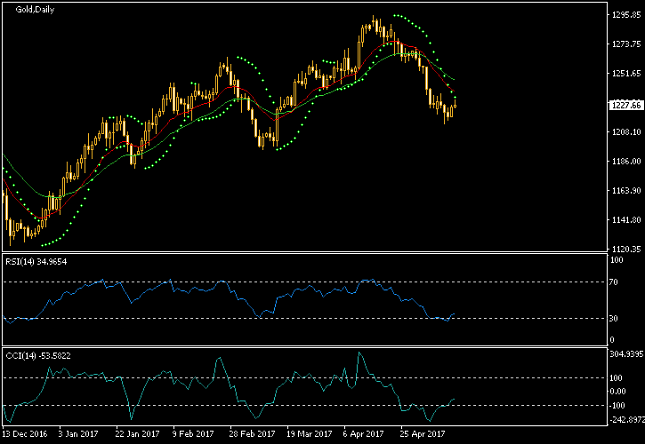Click the CCI 304.9395 scale label
Screen dimensions: 645x444
(626, 354)
